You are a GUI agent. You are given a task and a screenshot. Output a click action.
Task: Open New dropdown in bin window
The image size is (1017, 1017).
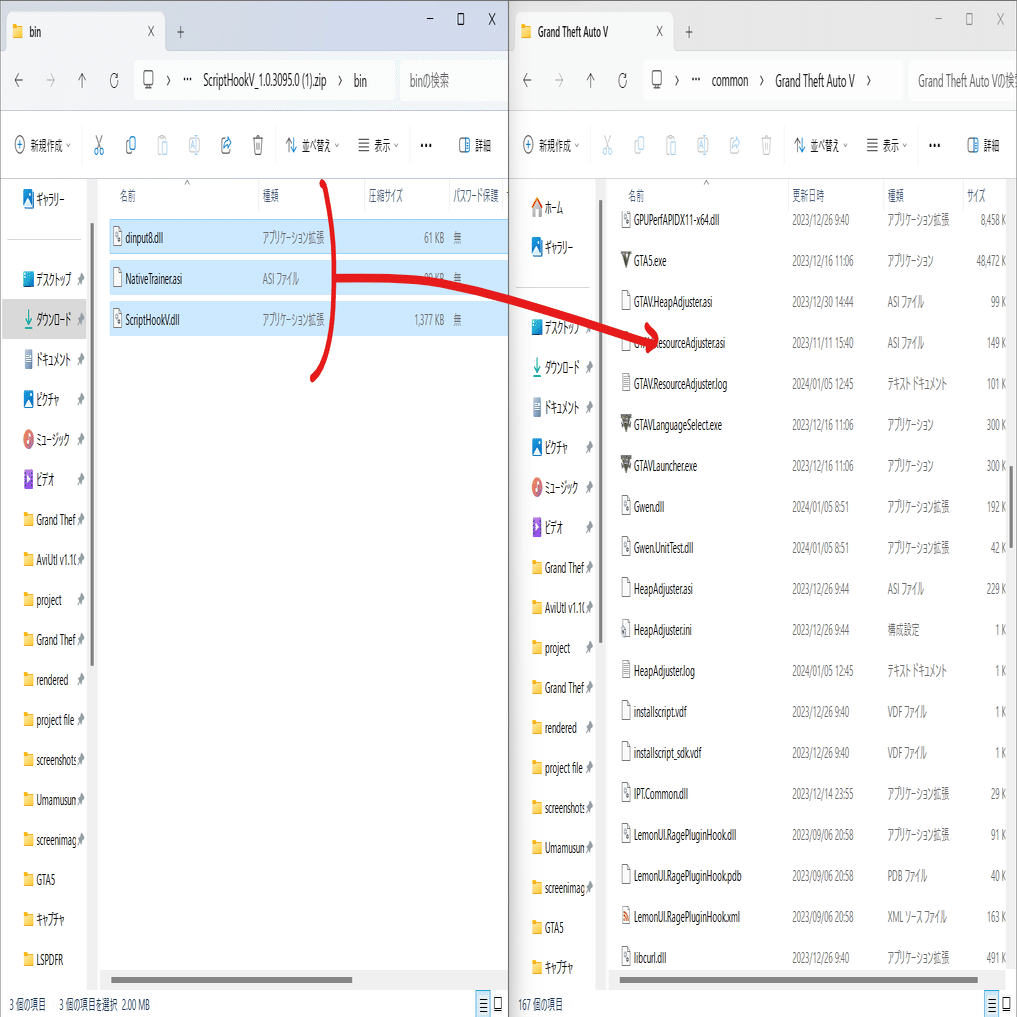tap(42, 145)
